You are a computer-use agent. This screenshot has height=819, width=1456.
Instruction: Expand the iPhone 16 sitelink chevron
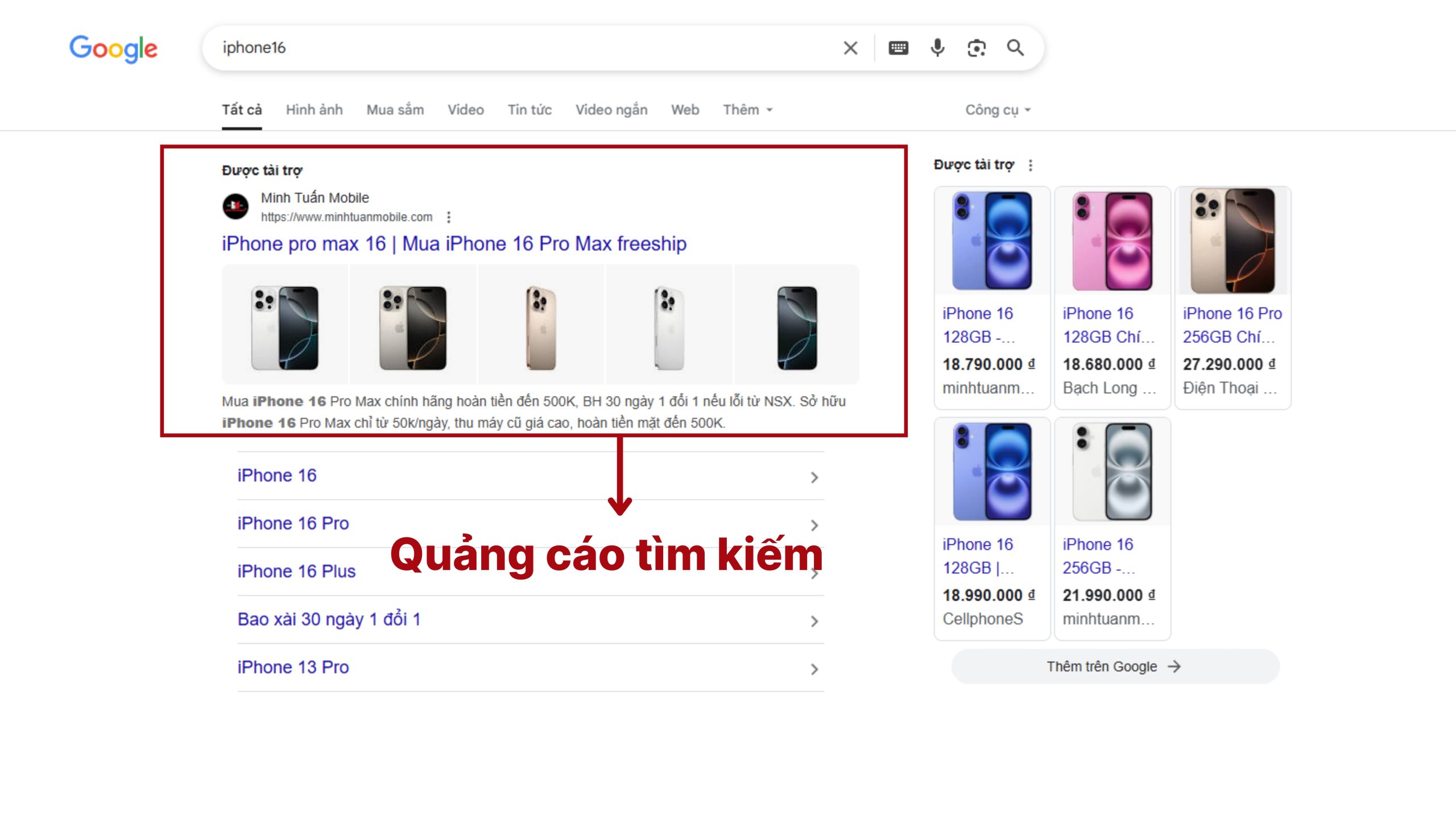[814, 477]
